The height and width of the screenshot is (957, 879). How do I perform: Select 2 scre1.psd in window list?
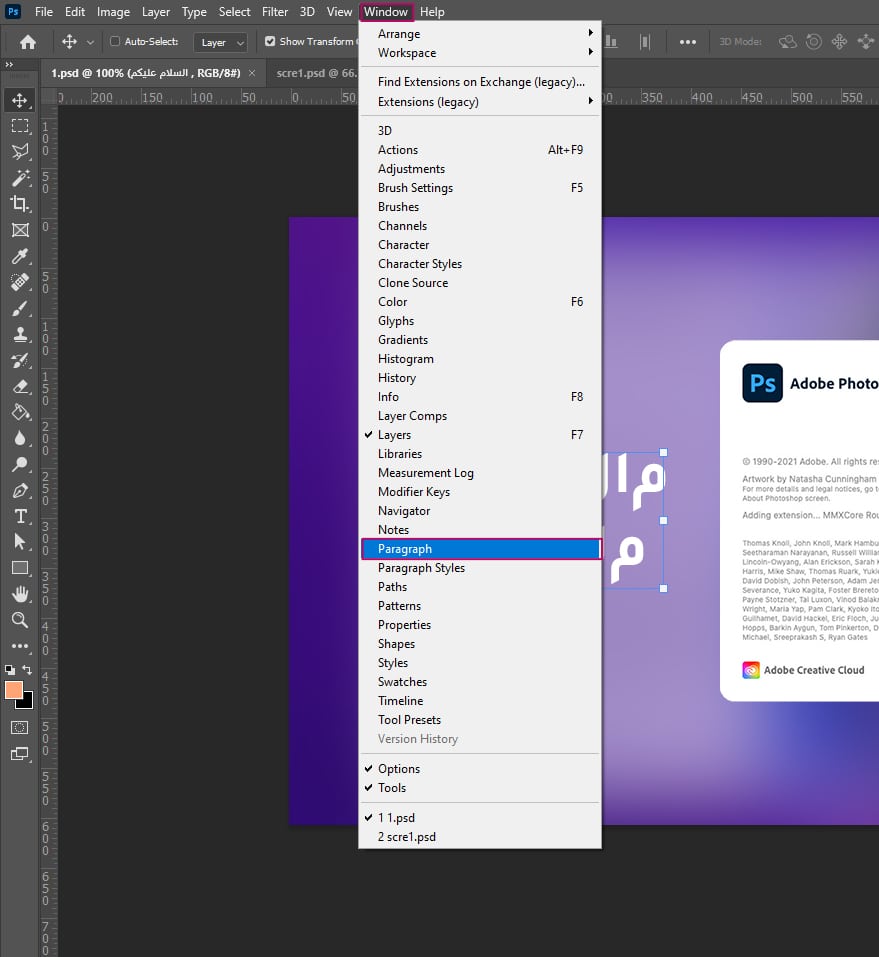(x=480, y=837)
